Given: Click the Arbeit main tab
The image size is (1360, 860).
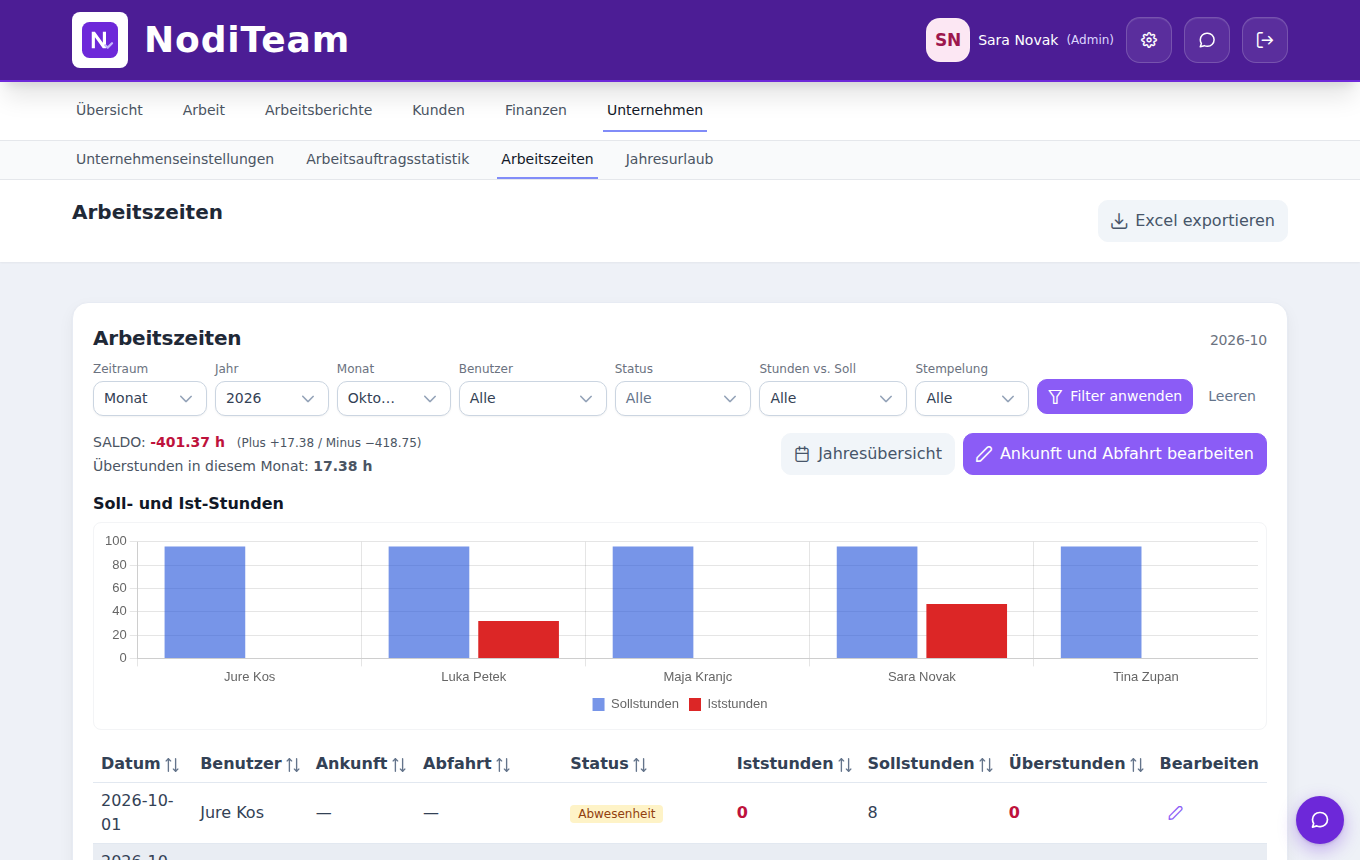Looking at the screenshot, I should pos(204,110).
